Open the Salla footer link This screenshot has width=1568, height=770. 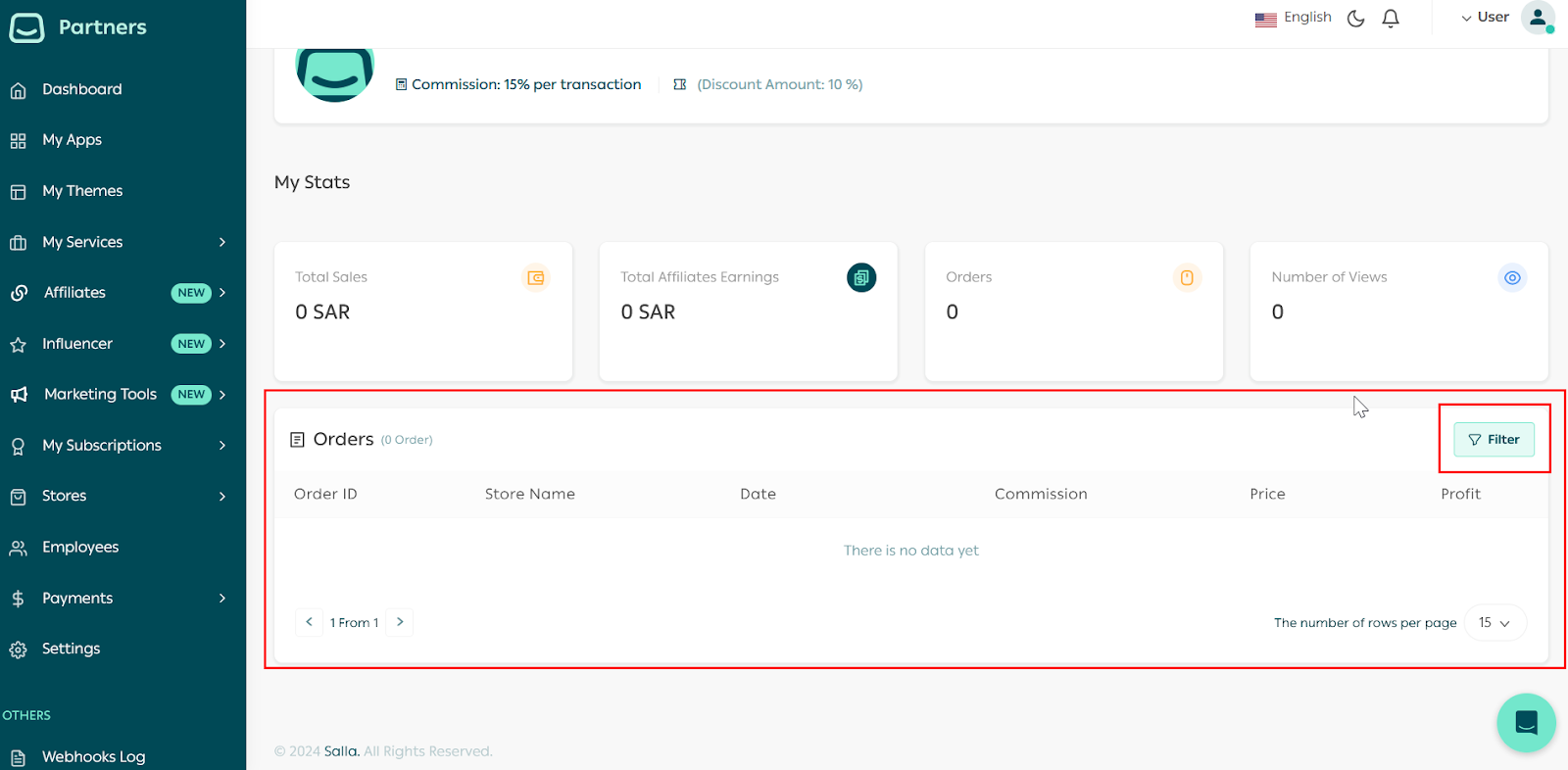pos(341,751)
